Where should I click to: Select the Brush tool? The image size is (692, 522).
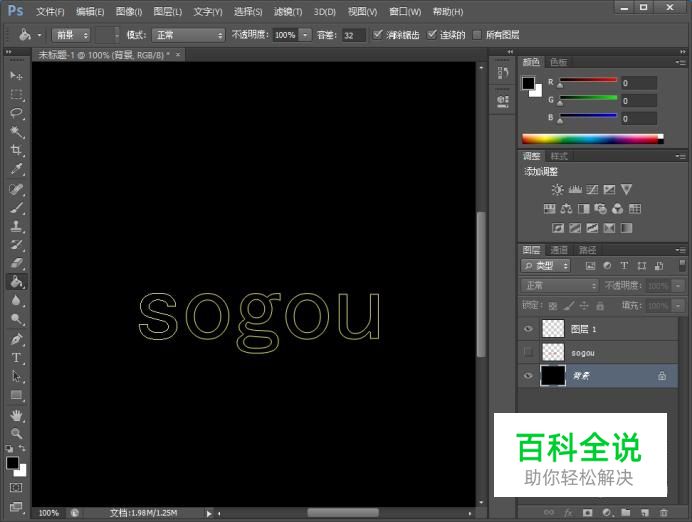pos(16,207)
